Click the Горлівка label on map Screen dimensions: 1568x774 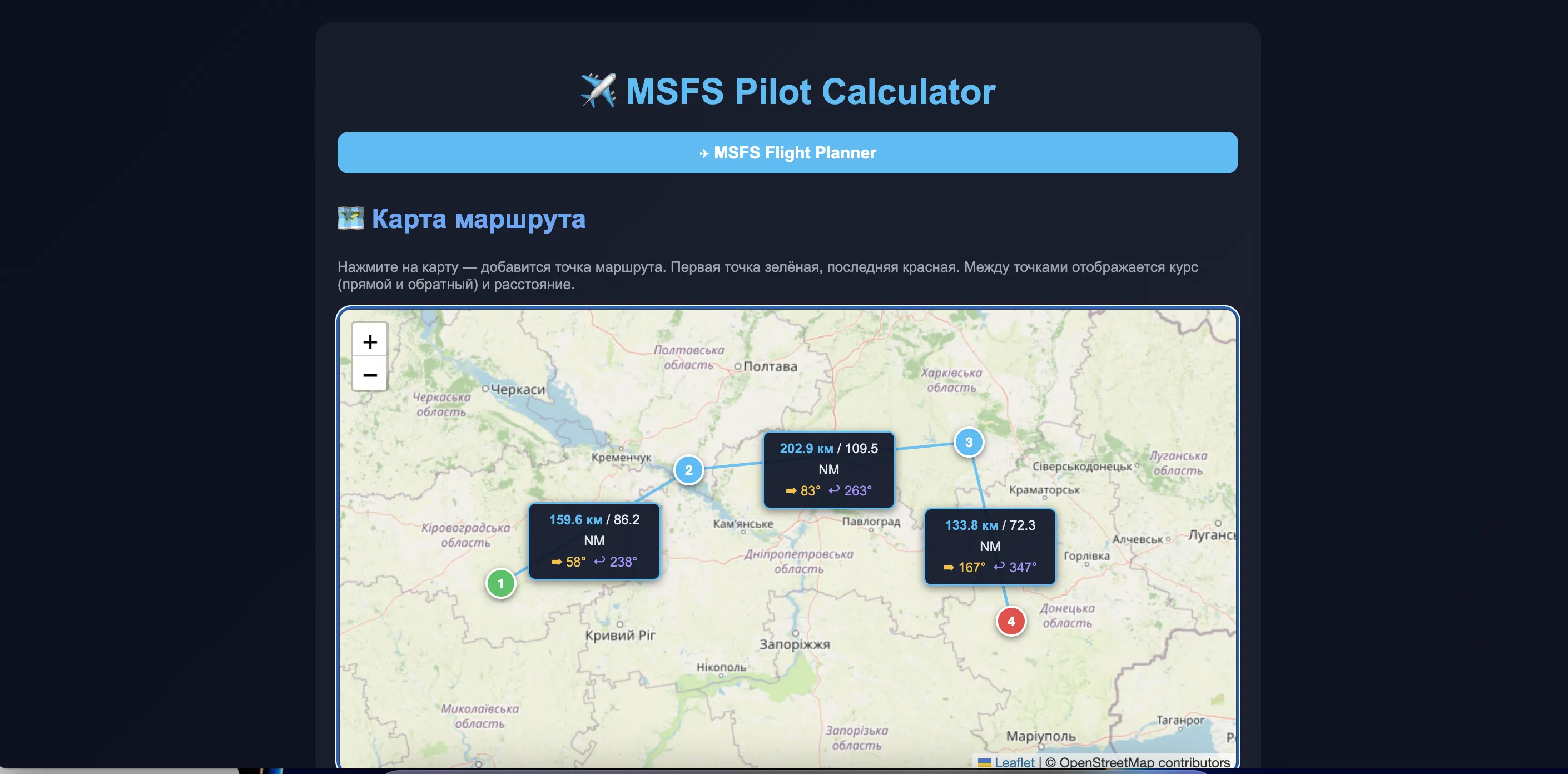point(1086,556)
